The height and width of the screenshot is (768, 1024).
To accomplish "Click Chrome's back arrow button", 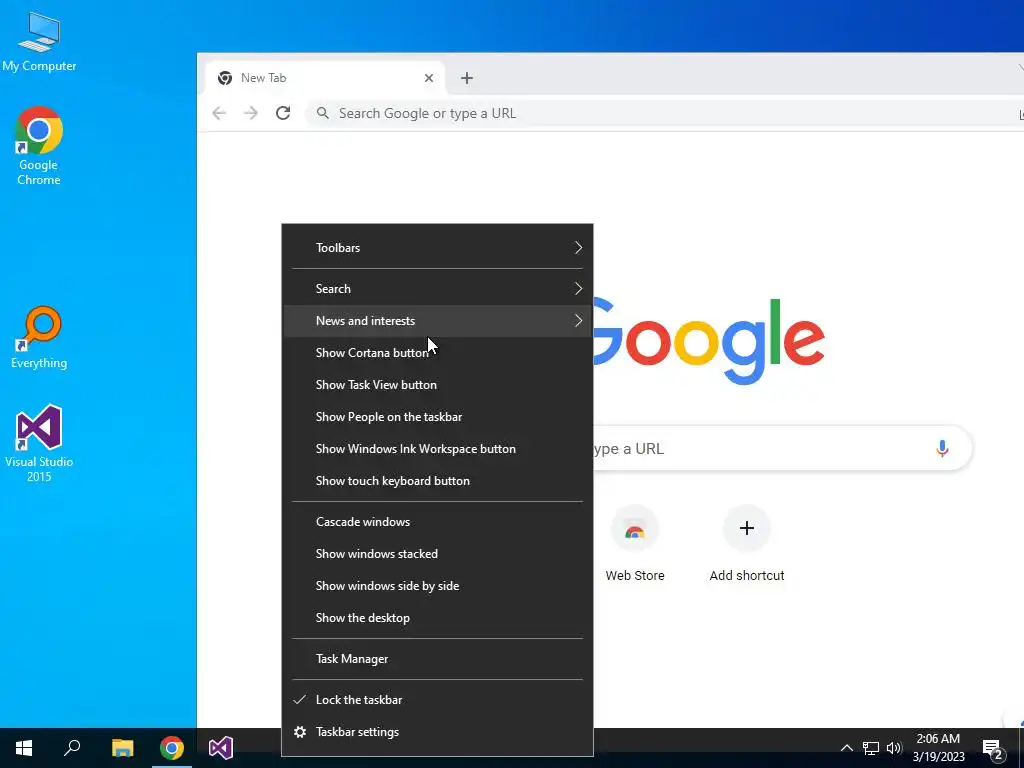I will coord(219,114).
